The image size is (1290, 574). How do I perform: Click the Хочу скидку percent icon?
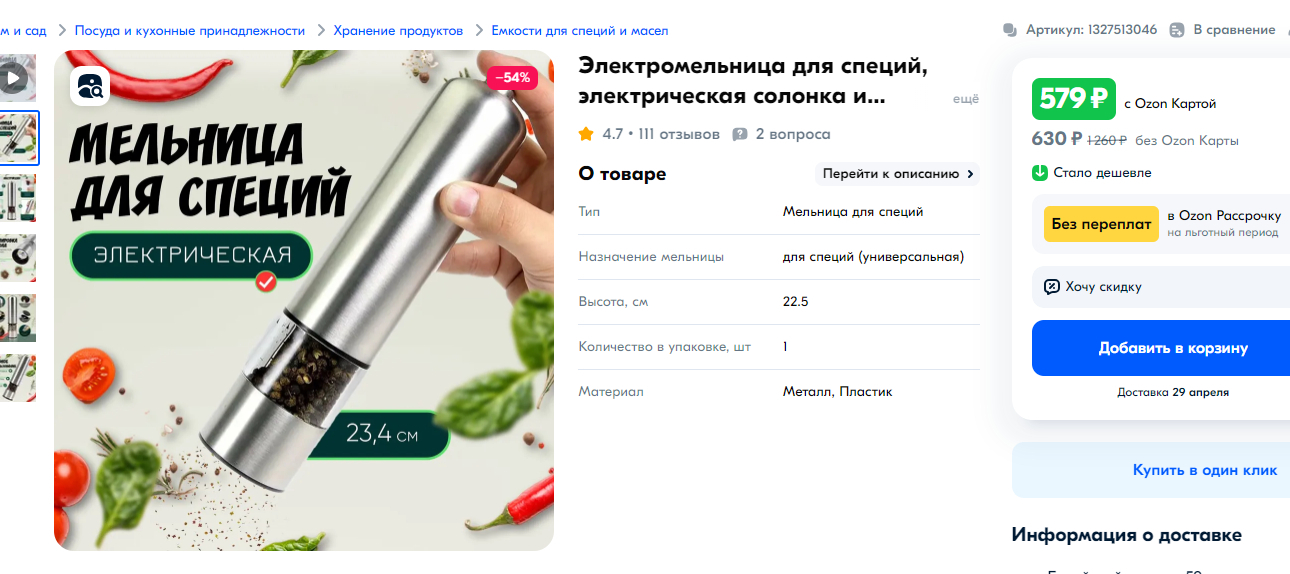1052,287
